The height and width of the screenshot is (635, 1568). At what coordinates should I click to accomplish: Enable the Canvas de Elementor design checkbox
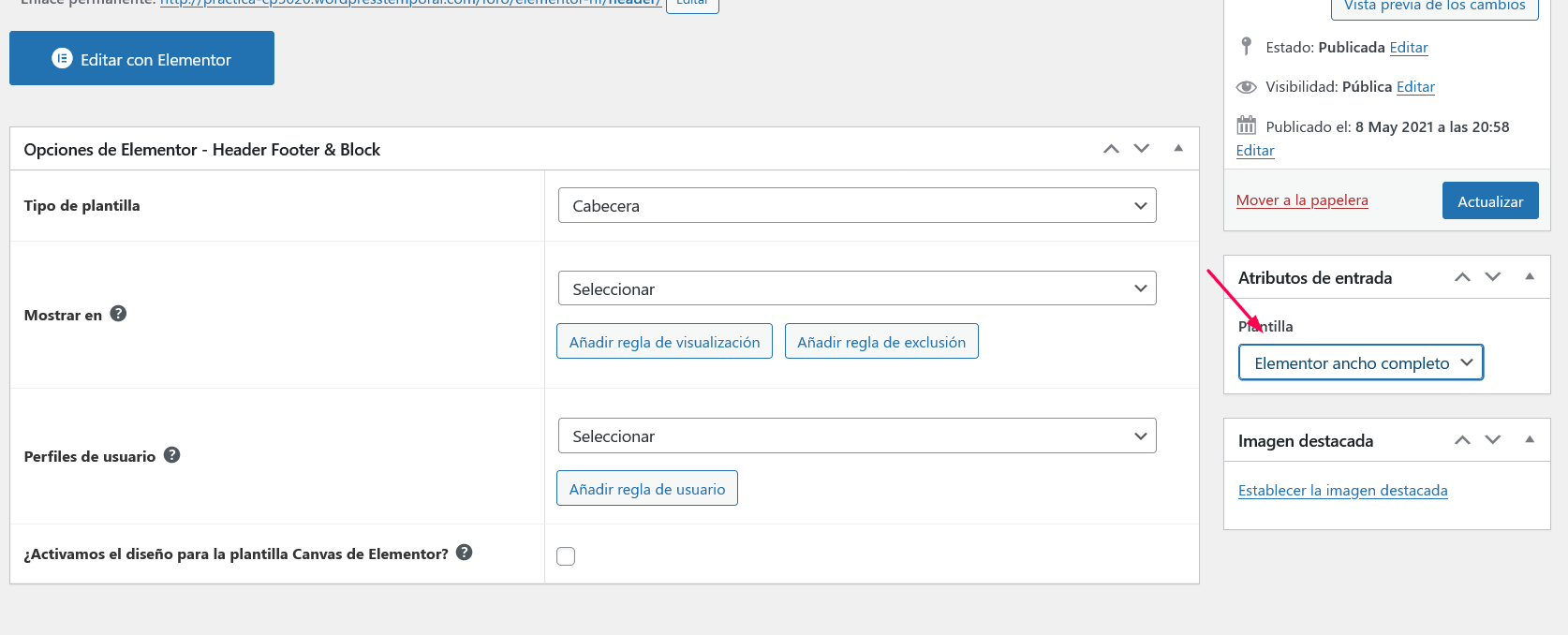pos(566,555)
